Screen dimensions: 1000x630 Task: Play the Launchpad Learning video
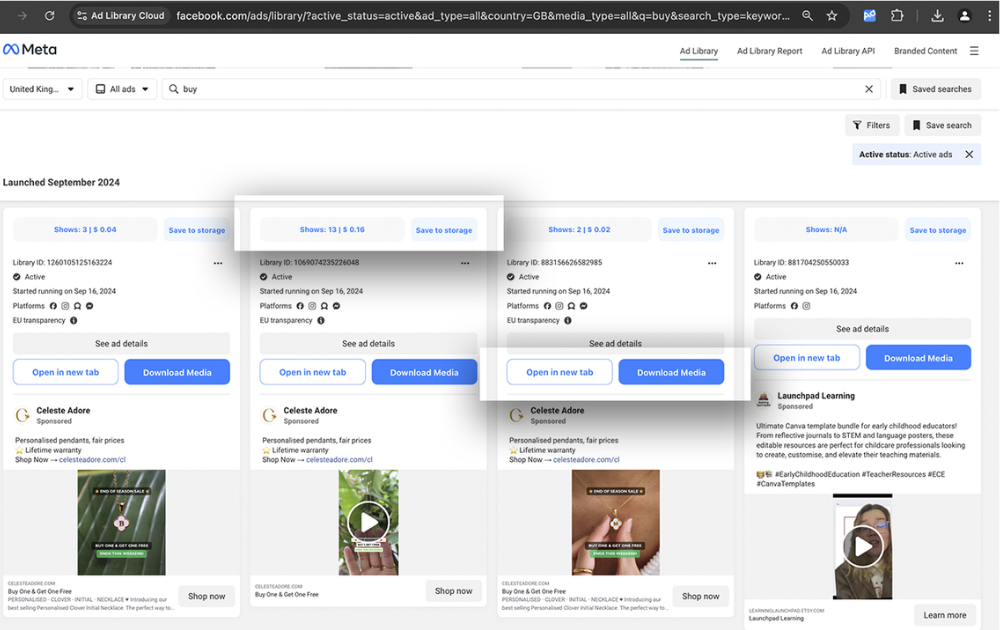point(863,546)
